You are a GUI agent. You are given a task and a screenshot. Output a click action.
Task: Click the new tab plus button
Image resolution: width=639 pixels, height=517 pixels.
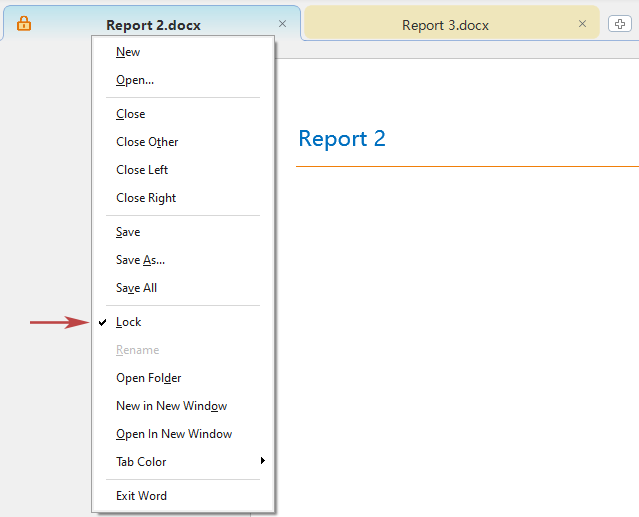click(x=619, y=24)
